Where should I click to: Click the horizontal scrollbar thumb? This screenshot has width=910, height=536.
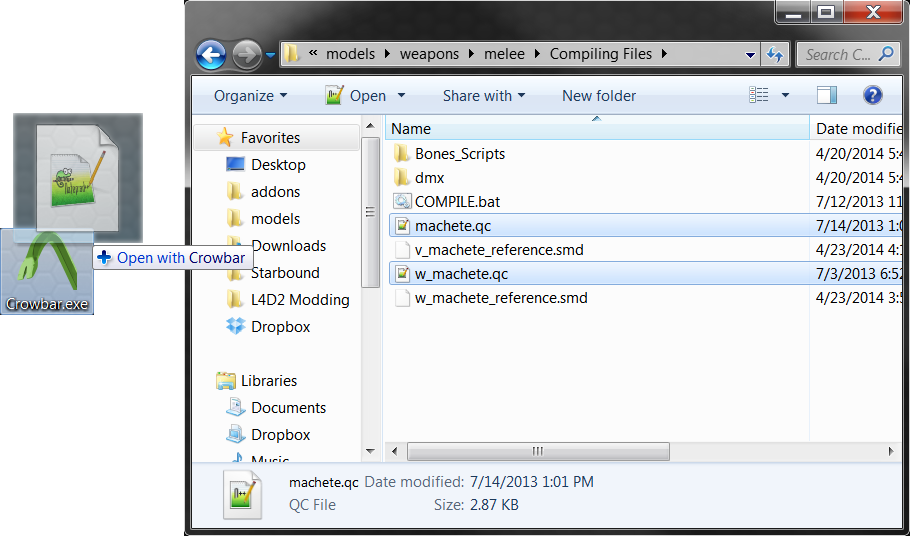click(539, 451)
